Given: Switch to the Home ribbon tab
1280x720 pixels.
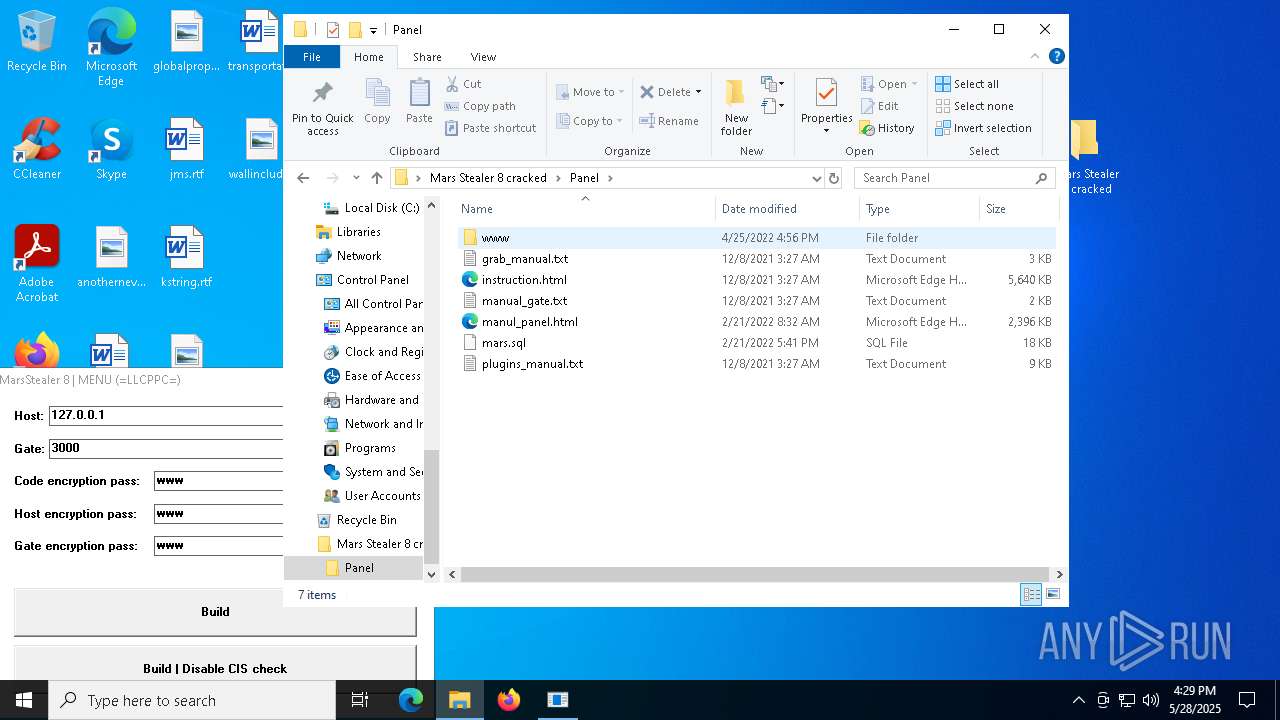Looking at the screenshot, I should click(x=368, y=57).
